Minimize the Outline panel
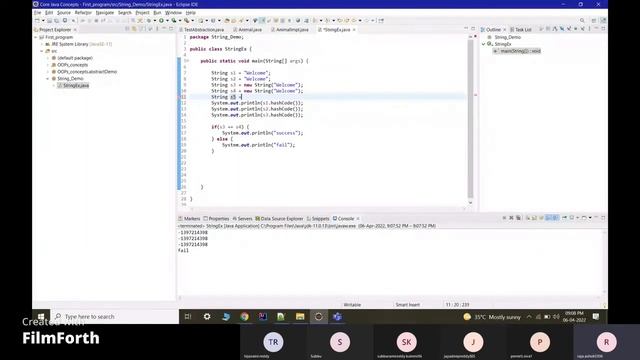 [x=596, y=29]
